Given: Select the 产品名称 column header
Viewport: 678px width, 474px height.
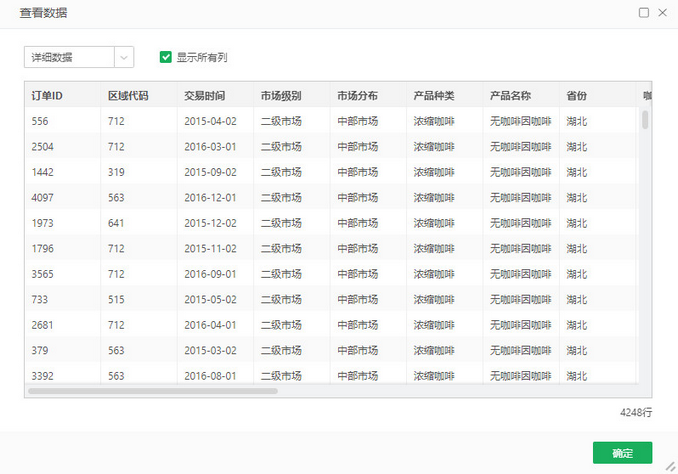Looking at the screenshot, I should point(510,96).
